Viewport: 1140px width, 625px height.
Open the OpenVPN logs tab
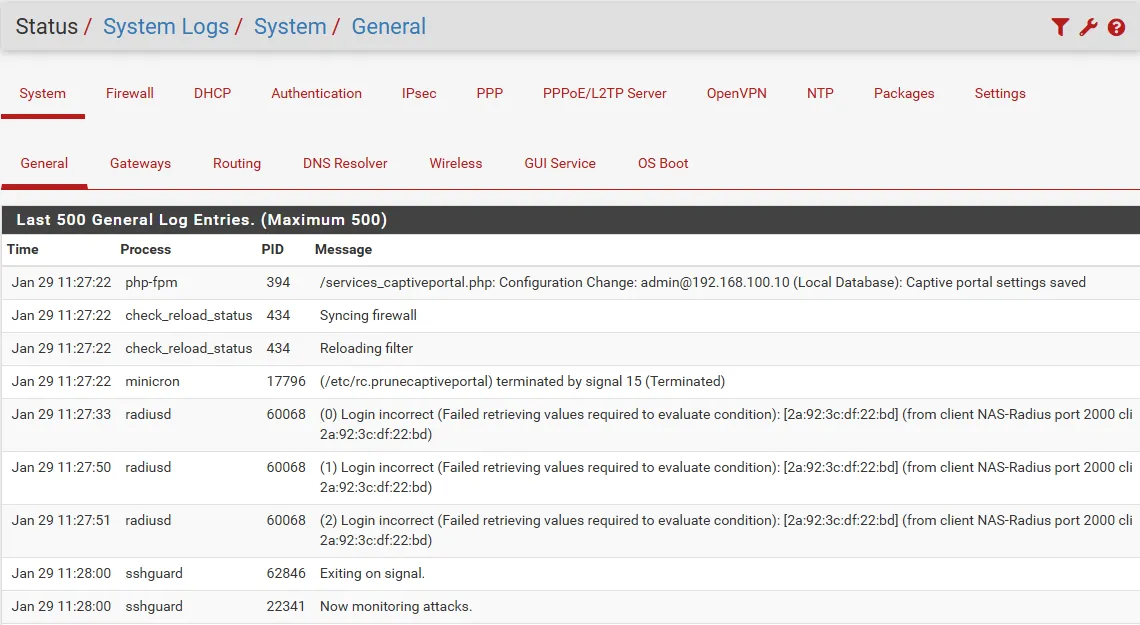(x=736, y=93)
